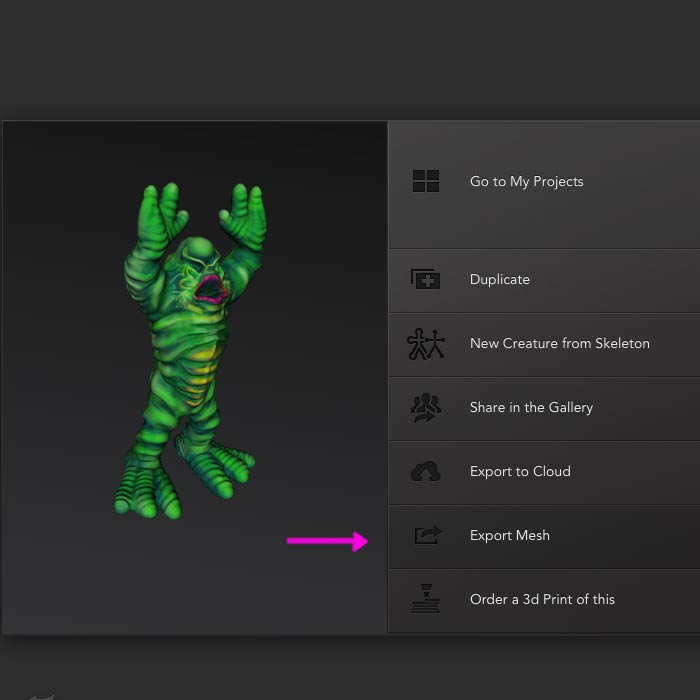Choose the Export to Cloud option

pos(520,472)
